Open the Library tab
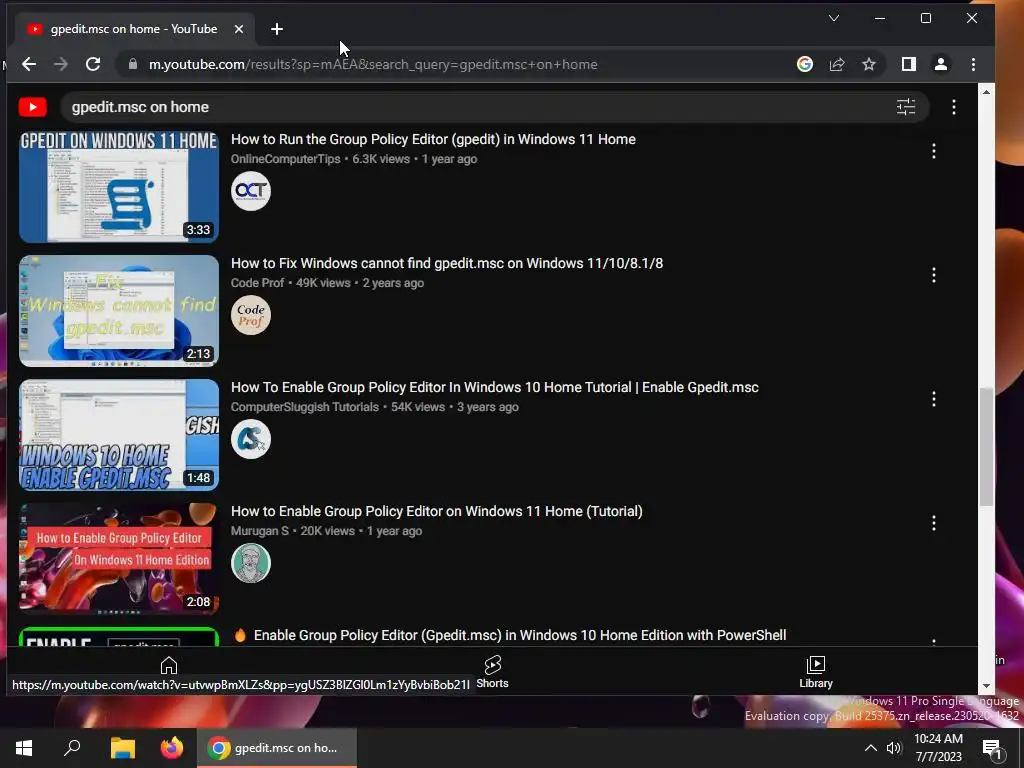Image resolution: width=1024 pixels, height=768 pixels. (x=816, y=672)
